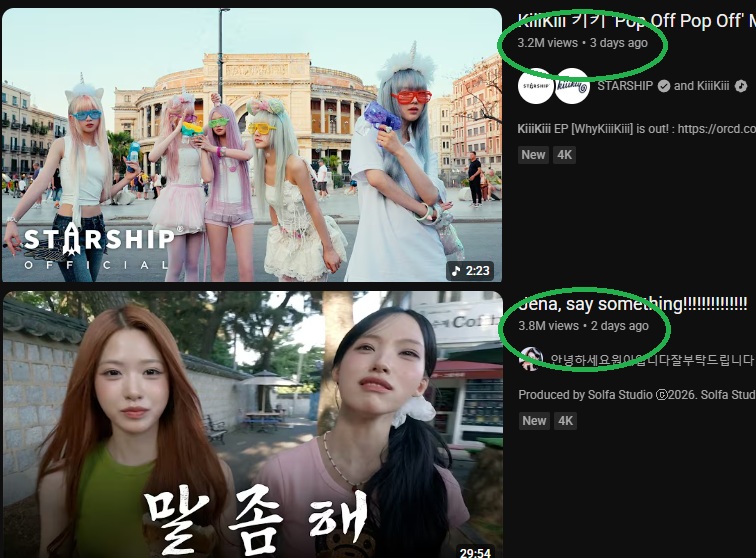Image resolution: width=756 pixels, height=558 pixels.
Task: Open the KiiiKiii 'Pop Off Pop Off' title
Action: click(636, 21)
